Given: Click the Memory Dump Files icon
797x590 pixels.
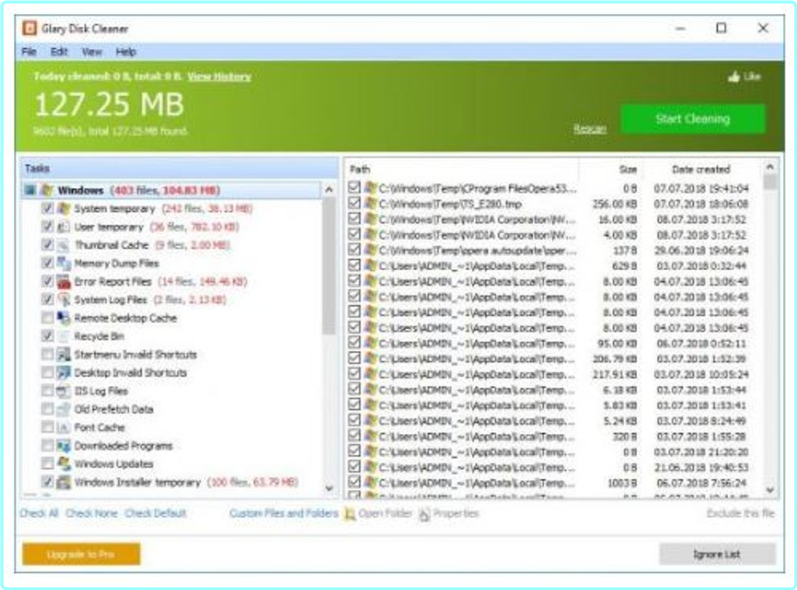Looking at the screenshot, I should point(64,264).
